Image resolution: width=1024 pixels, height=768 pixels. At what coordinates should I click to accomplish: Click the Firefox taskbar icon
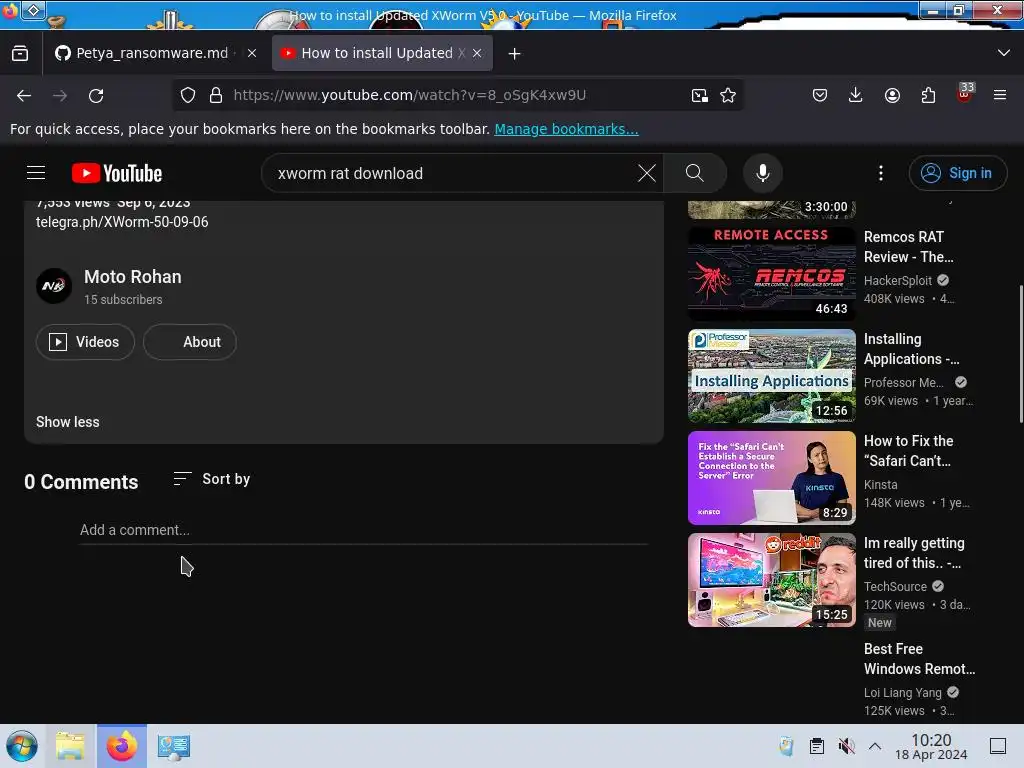point(121,746)
